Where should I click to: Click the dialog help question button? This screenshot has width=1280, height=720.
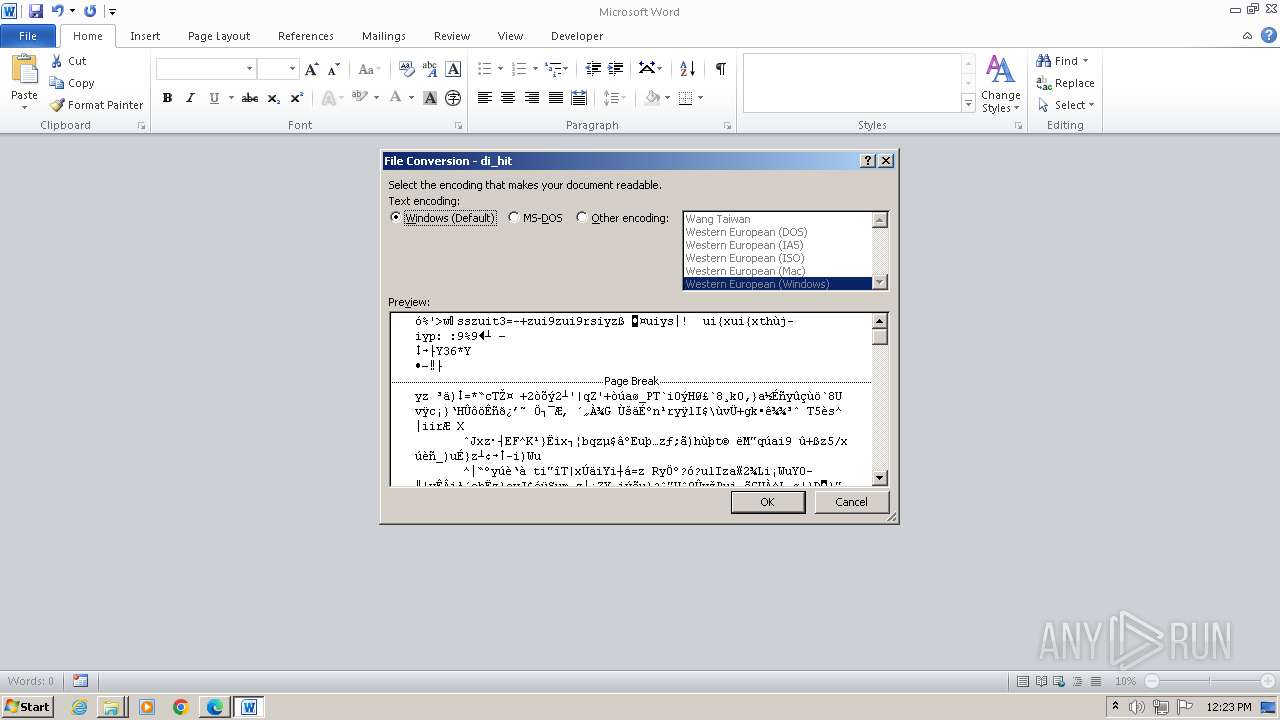(867, 161)
